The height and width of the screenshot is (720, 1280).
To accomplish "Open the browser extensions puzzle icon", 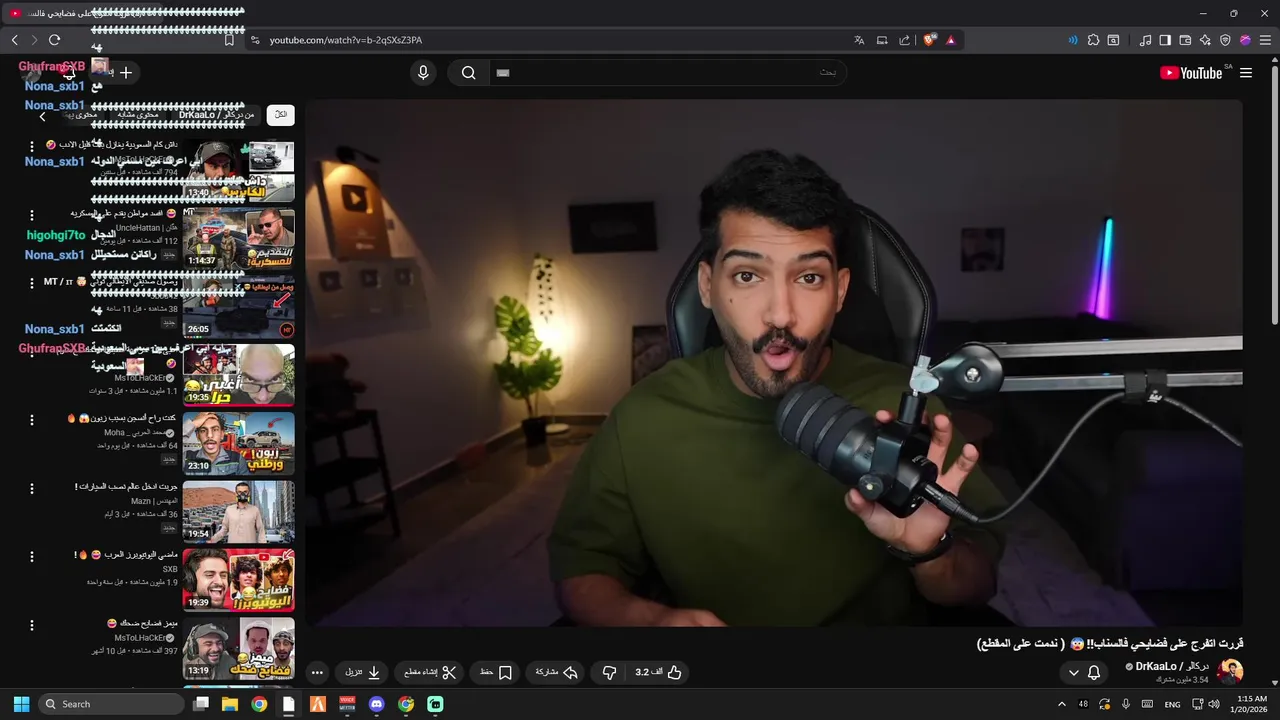I will [1093, 40].
